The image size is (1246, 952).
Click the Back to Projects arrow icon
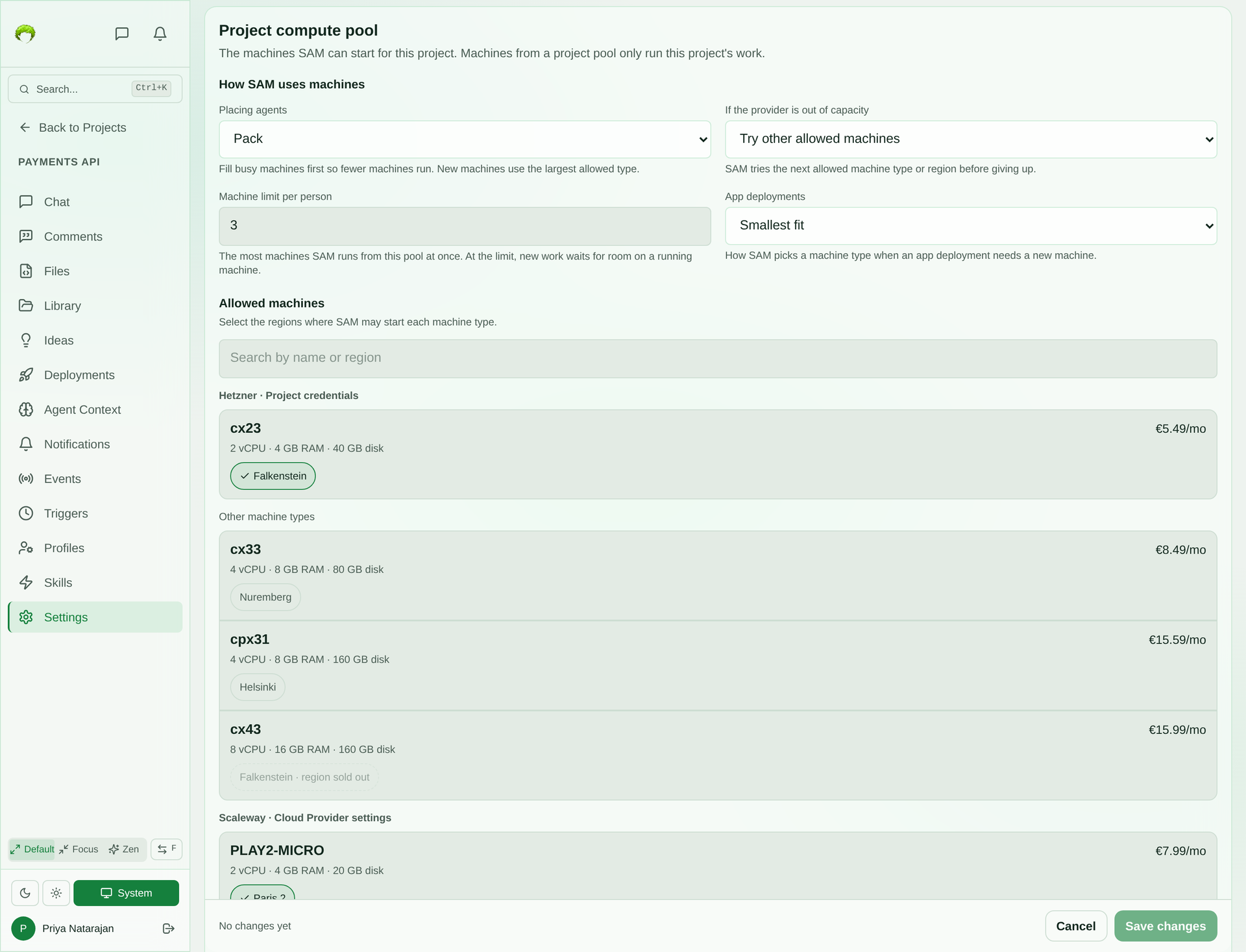(x=25, y=127)
